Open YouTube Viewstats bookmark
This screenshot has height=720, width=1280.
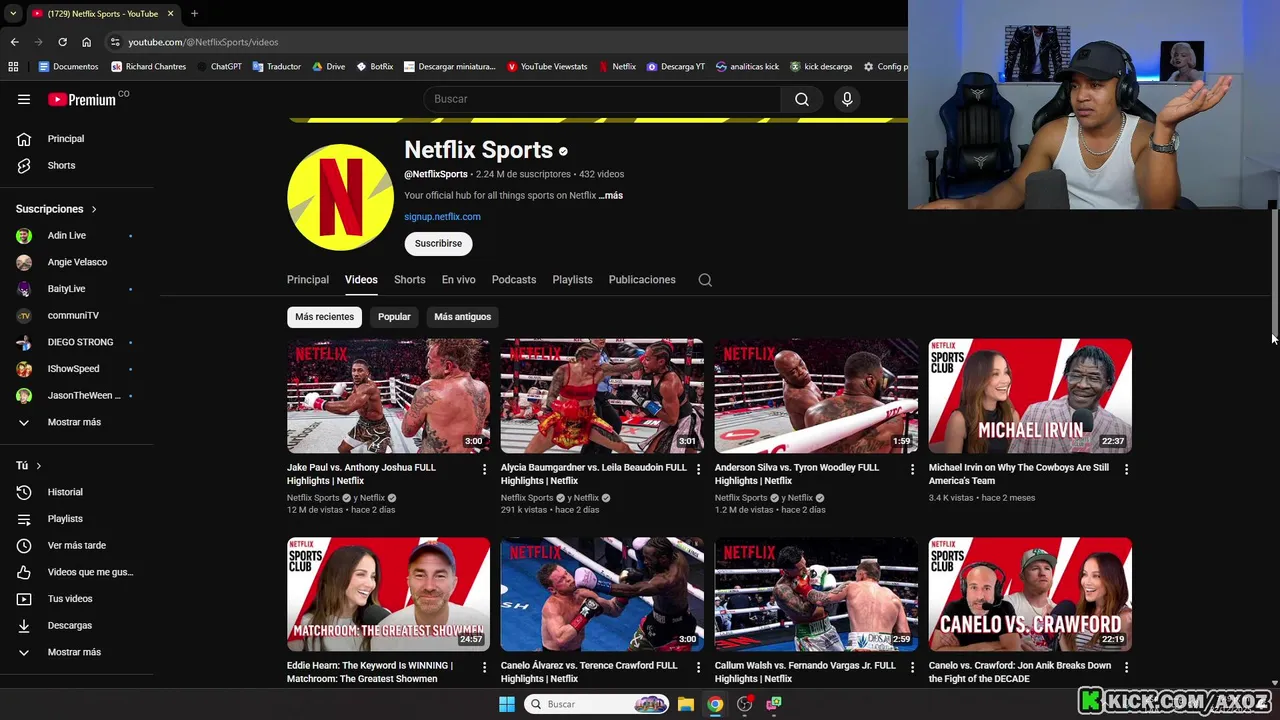tap(547, 67)
